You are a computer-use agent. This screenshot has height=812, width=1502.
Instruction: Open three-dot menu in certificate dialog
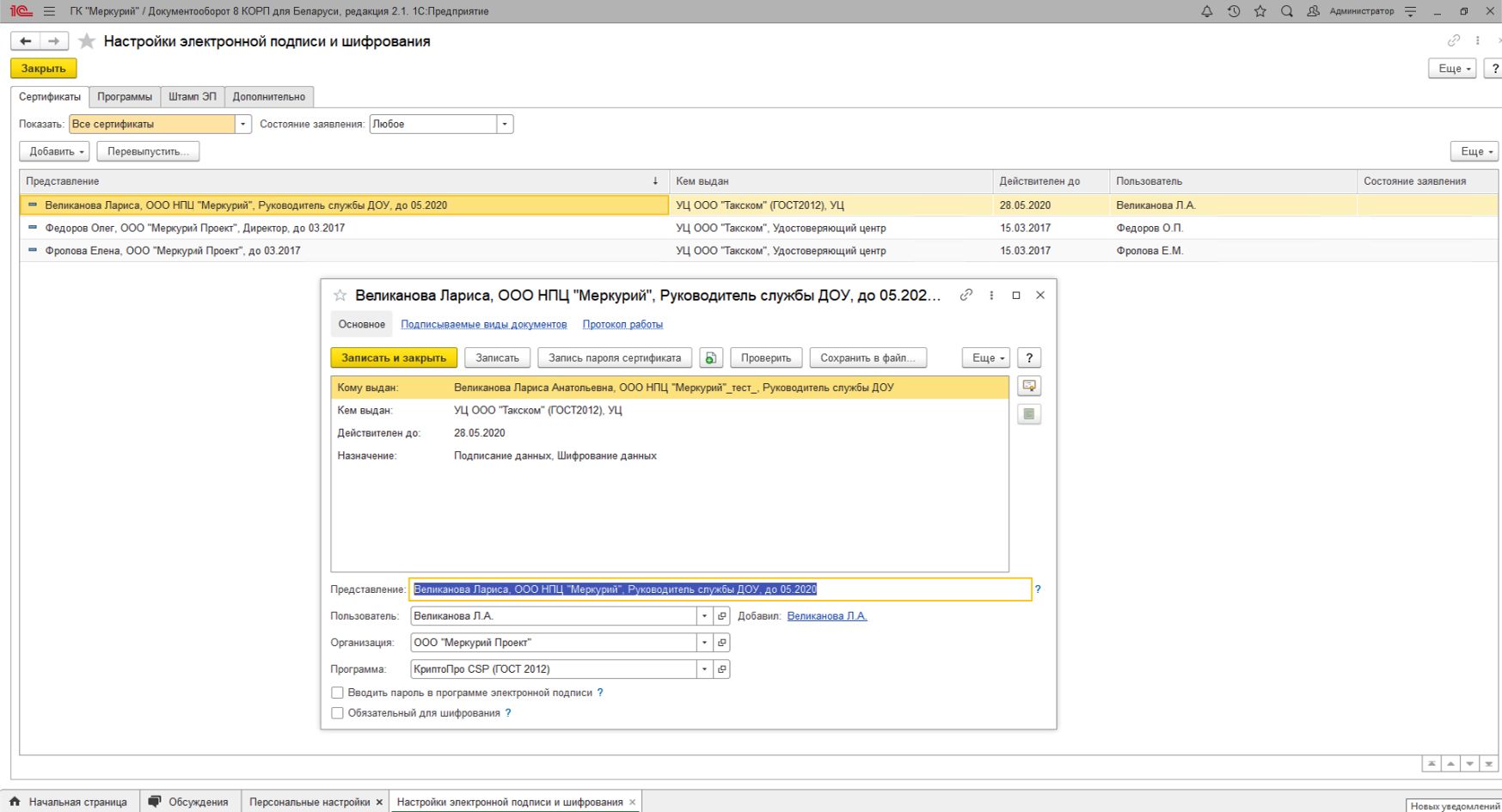point(991,295)
